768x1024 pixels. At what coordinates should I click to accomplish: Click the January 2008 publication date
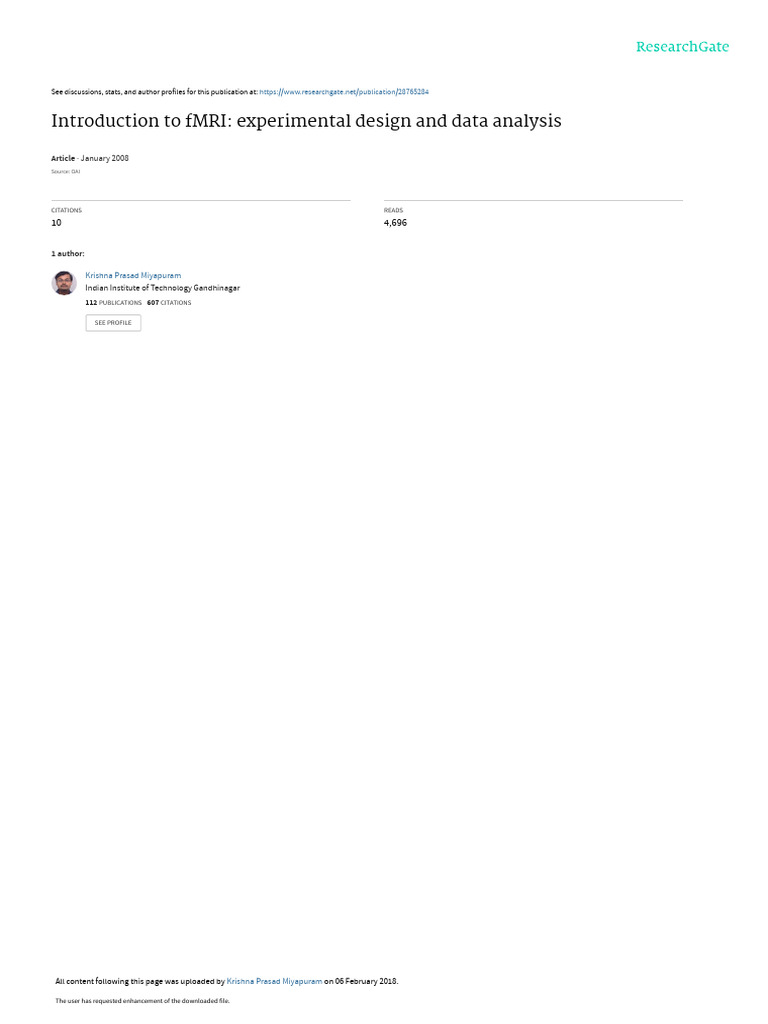point(104,158)
